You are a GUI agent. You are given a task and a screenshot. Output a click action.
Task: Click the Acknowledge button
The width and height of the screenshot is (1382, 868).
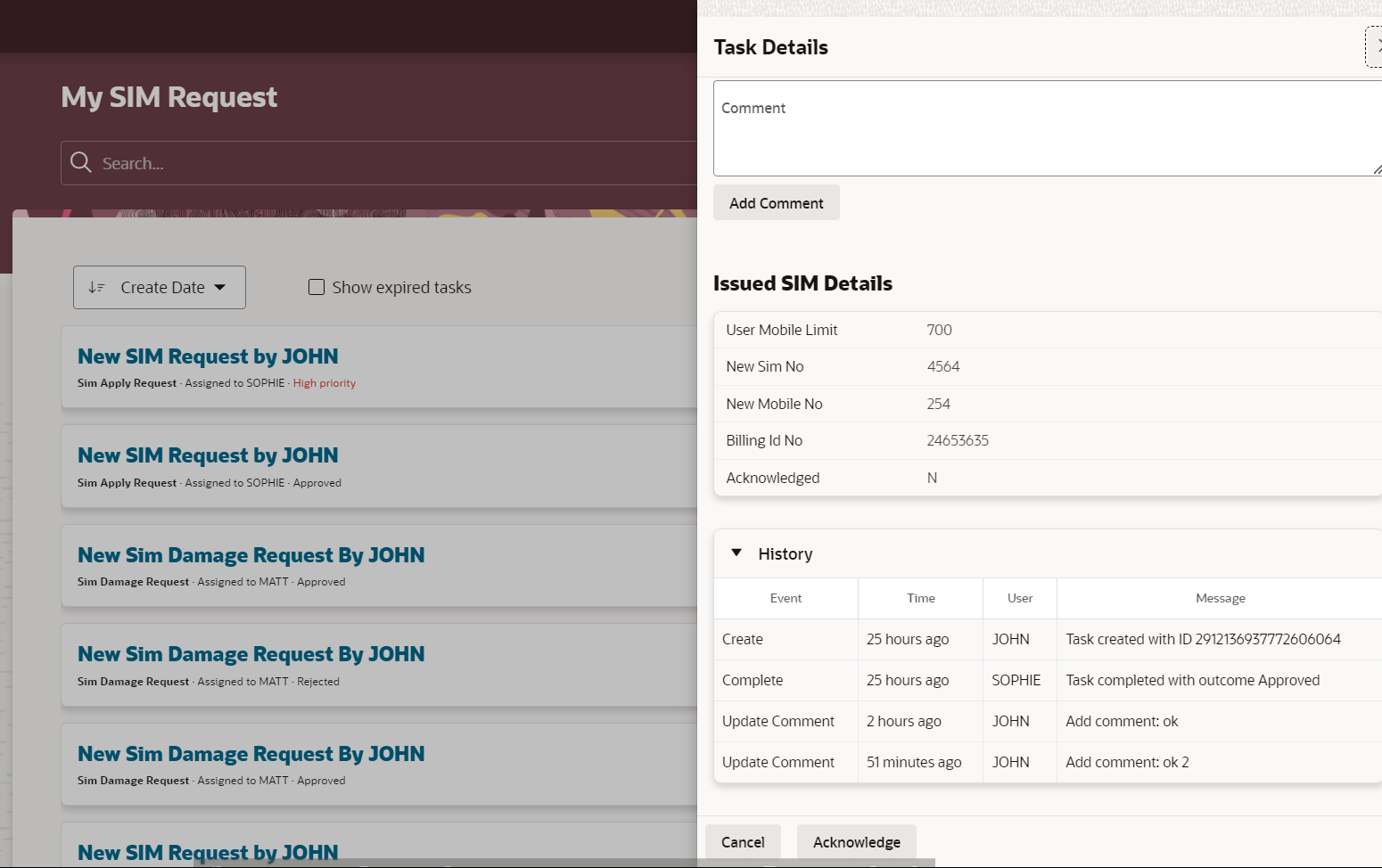[857, 842]
